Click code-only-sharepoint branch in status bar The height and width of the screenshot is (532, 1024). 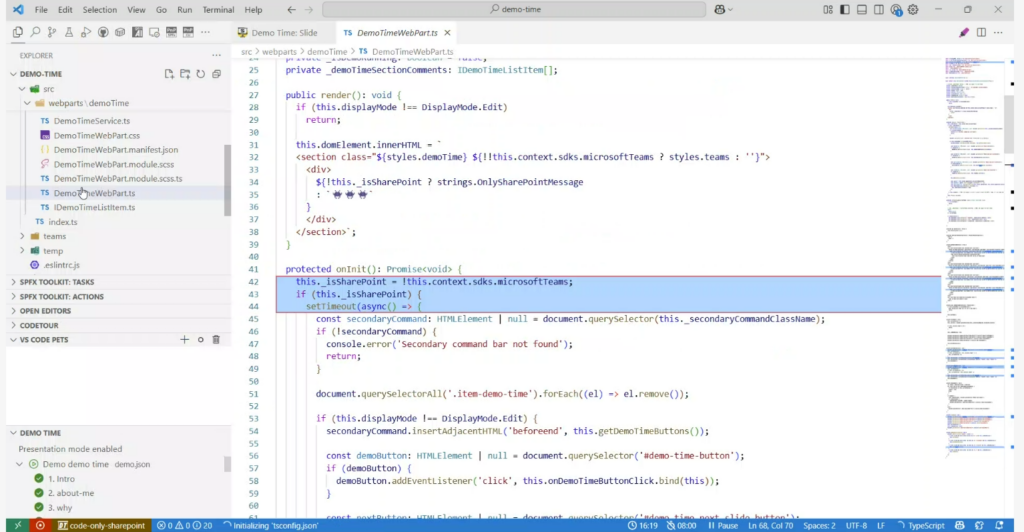101,525
